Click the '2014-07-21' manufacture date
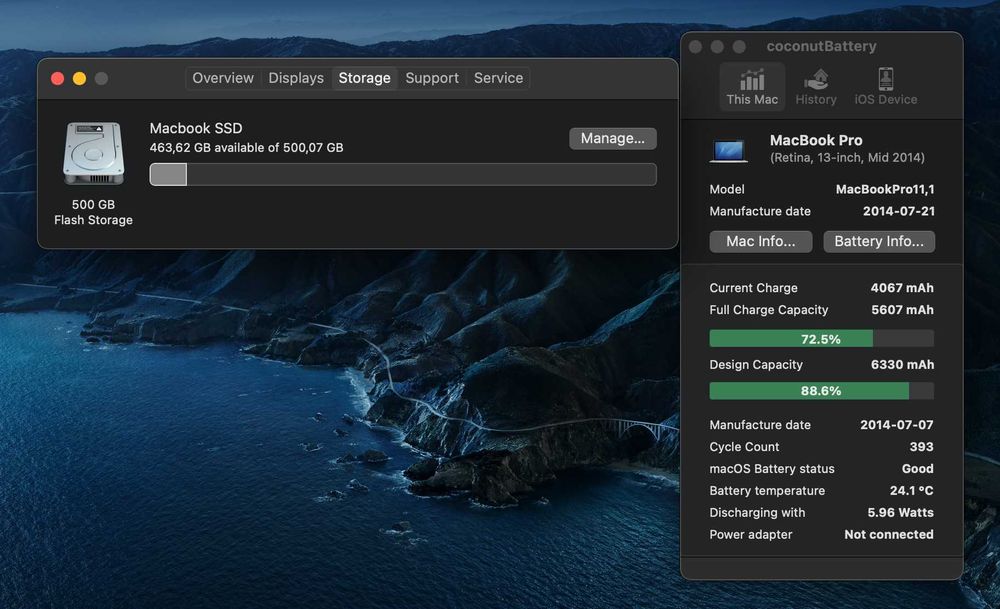The image size is (1000, 609). tap(899, 211)
